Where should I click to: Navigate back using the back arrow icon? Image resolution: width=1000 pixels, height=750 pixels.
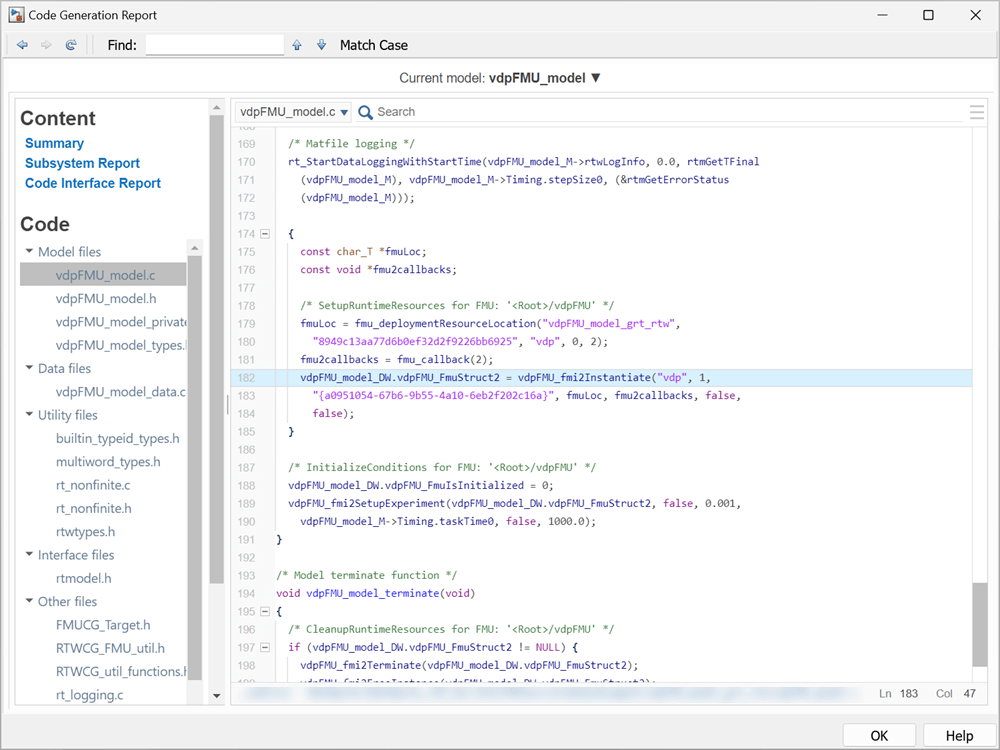[x=22, y=45]
